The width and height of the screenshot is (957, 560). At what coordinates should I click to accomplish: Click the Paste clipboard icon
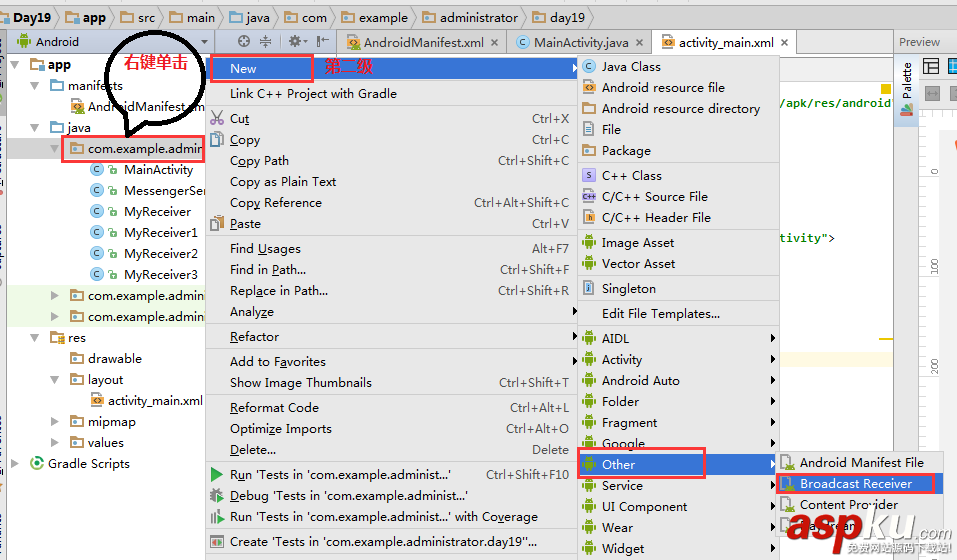tap(217, 223)
